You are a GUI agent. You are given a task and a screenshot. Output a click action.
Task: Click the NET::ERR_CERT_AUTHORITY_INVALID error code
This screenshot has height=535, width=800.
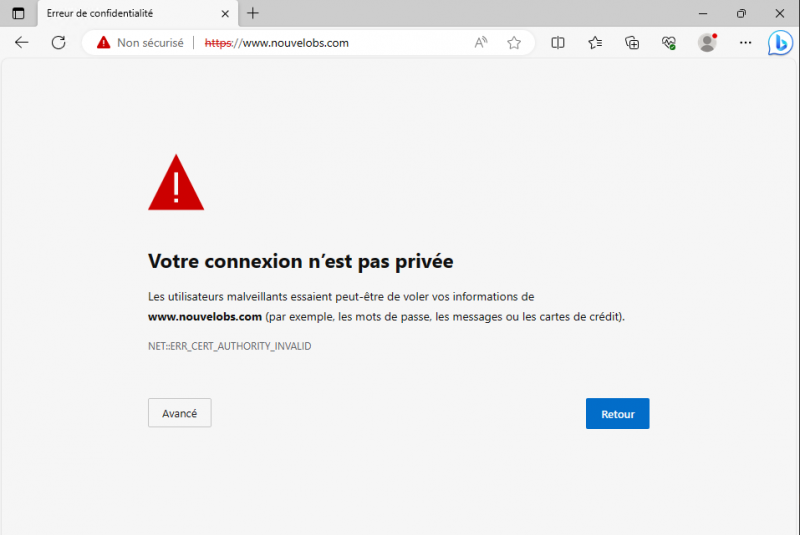coord(230,346)
